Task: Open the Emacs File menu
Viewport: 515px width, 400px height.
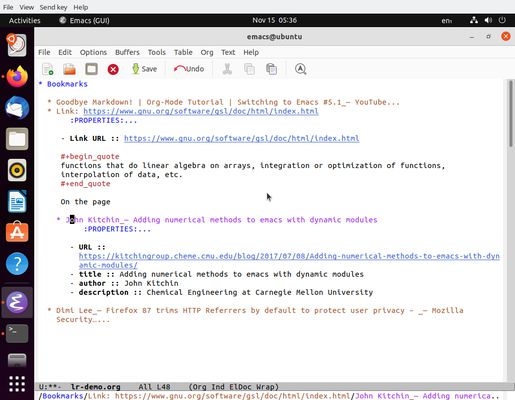Action: pyautogui.click(x=44, y=52)
